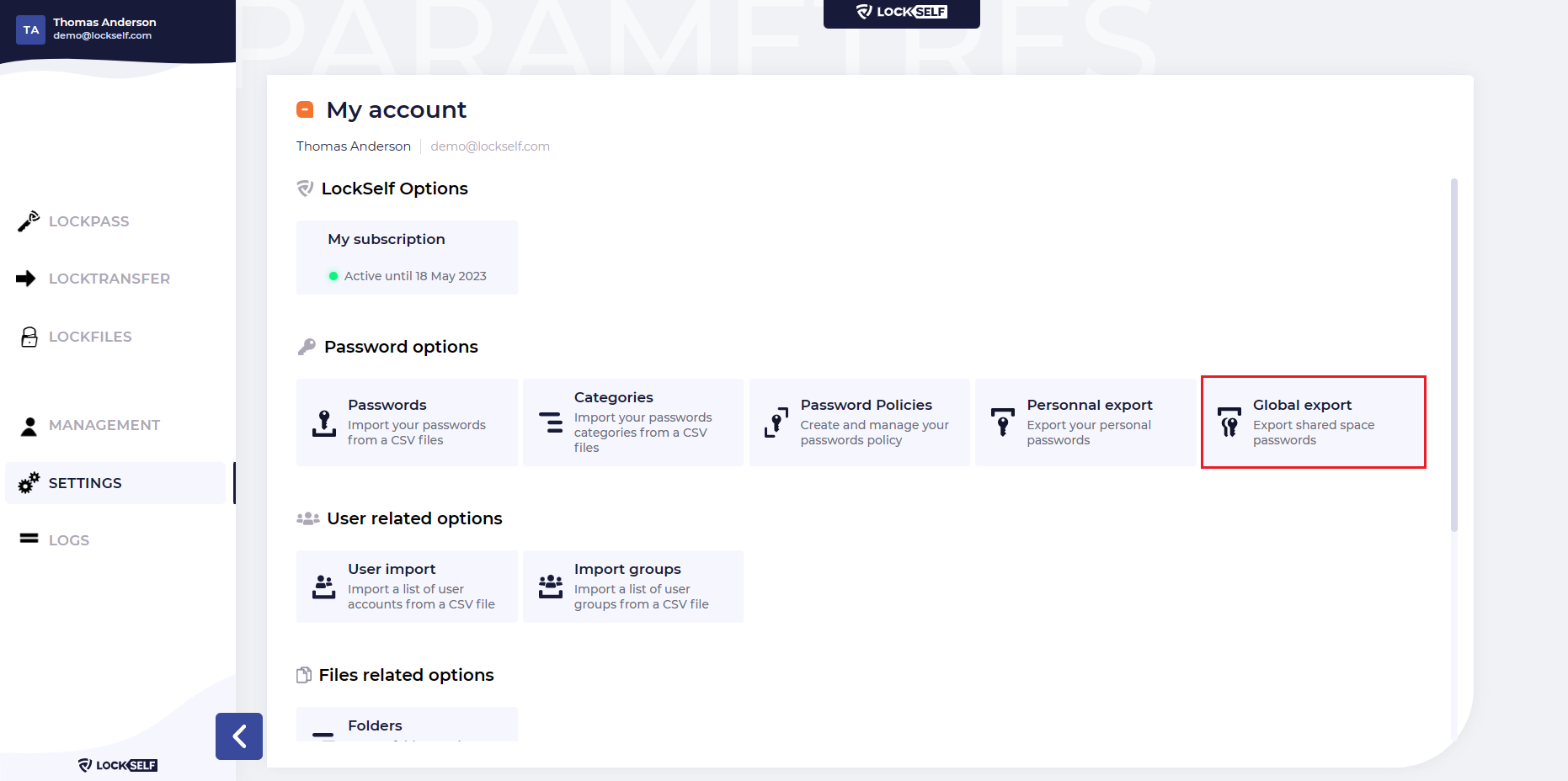
Task: Collapse the sidebar with the chevron button
Action: (x=239, y=736)
